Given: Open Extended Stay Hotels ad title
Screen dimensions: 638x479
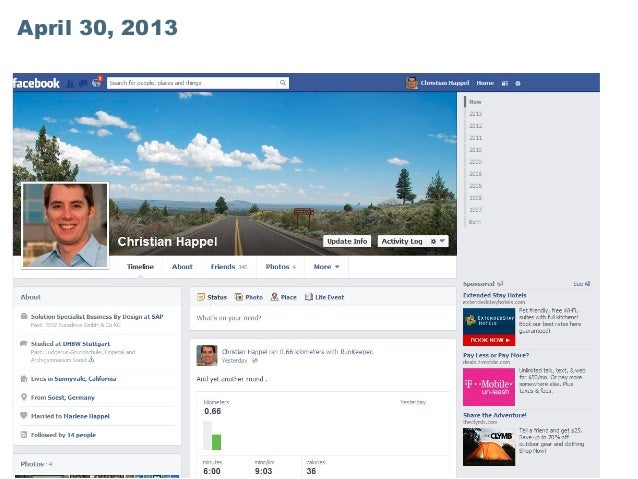Looking at the screenshot, I should [x=494, y=295].
